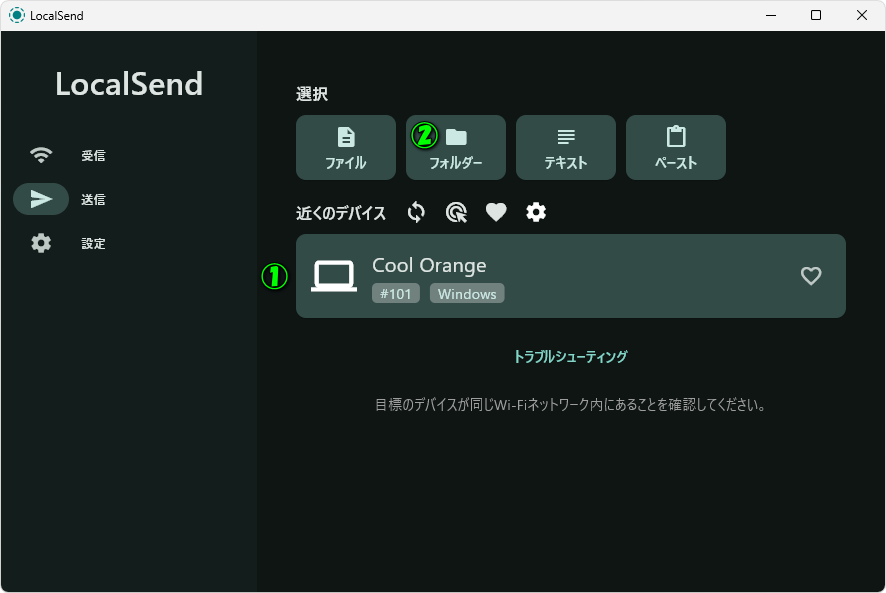Open send mode gear next to 近くのデバイス
This screenshot has height=593, width=886.
click(x=536, y=213)
